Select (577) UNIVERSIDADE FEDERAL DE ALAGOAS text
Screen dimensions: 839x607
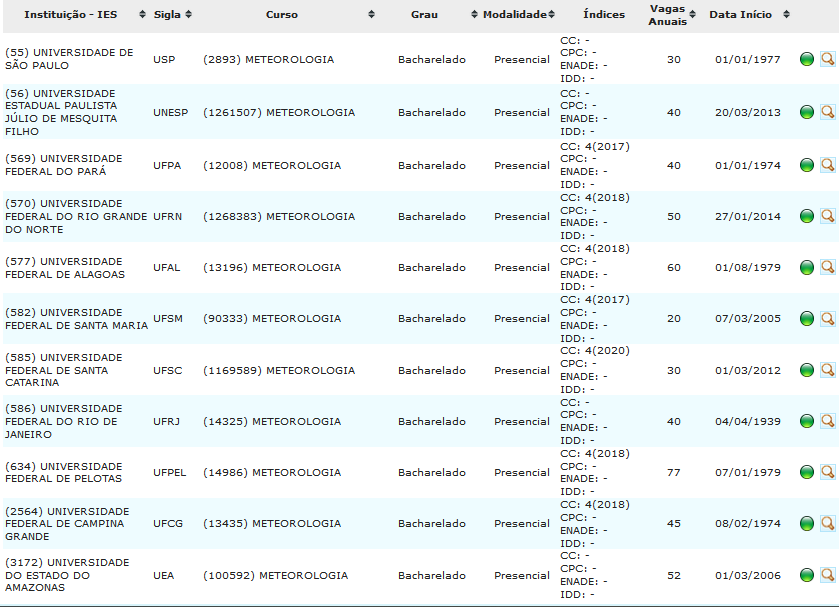(x=65, y=268)
